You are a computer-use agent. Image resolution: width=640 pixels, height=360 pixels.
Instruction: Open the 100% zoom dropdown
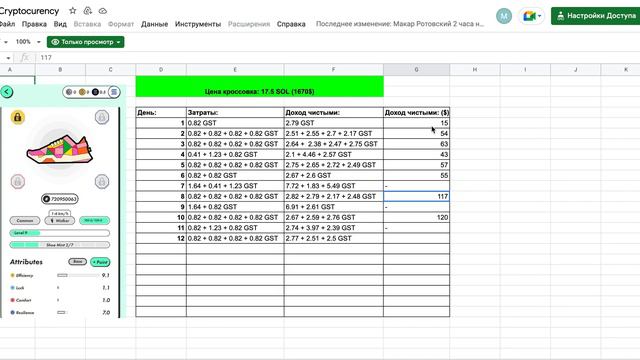(x=28, y=42)
